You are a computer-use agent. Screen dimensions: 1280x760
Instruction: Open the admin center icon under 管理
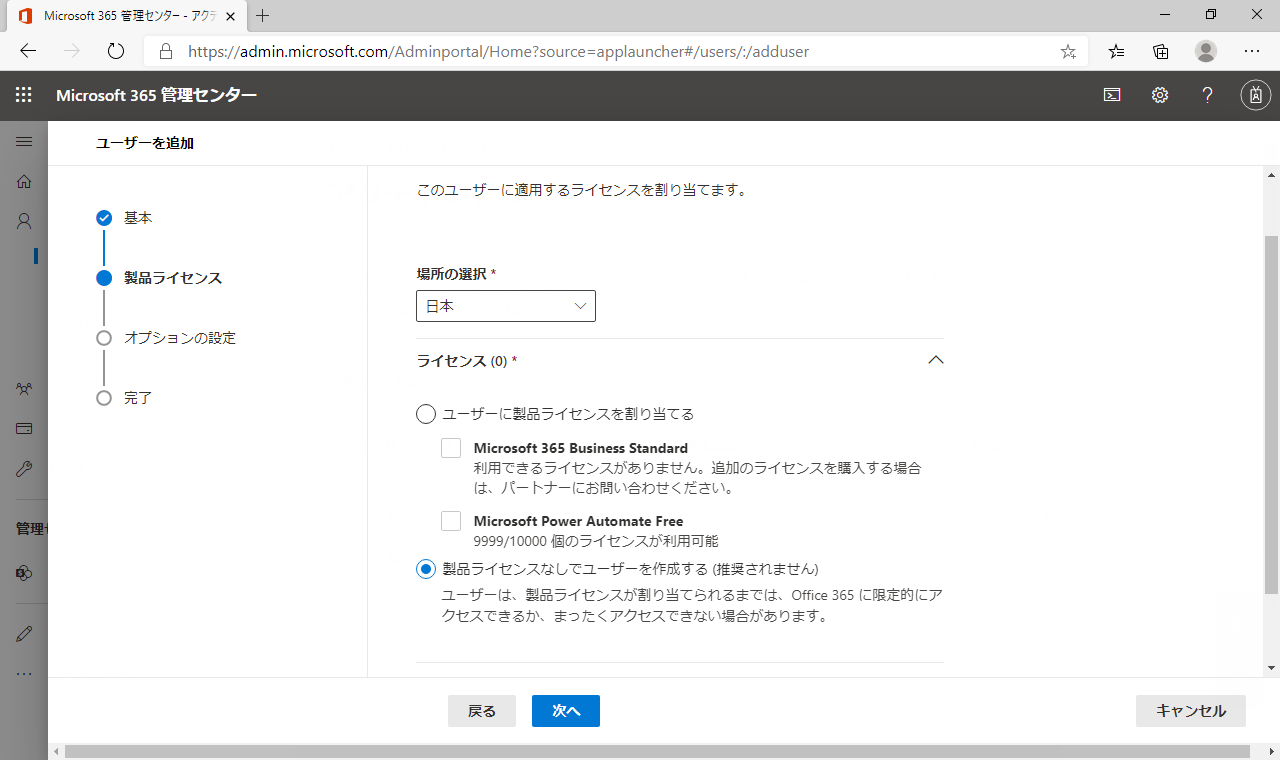[x=24, y=573]
